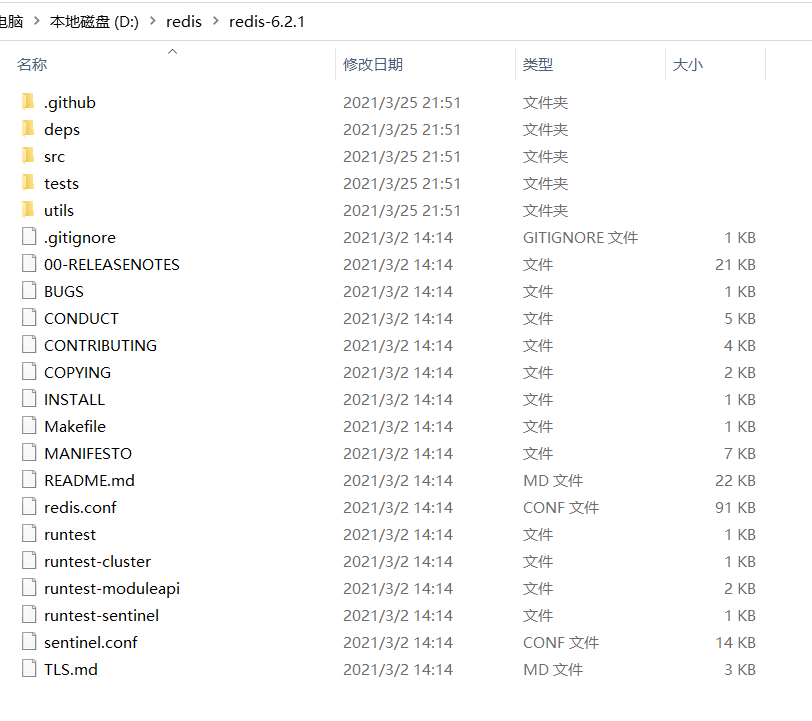The height and width of the screenshot is (721, 812).
Task: Click the CONTRIBUTING file icon
Action: tap(29, 344)
